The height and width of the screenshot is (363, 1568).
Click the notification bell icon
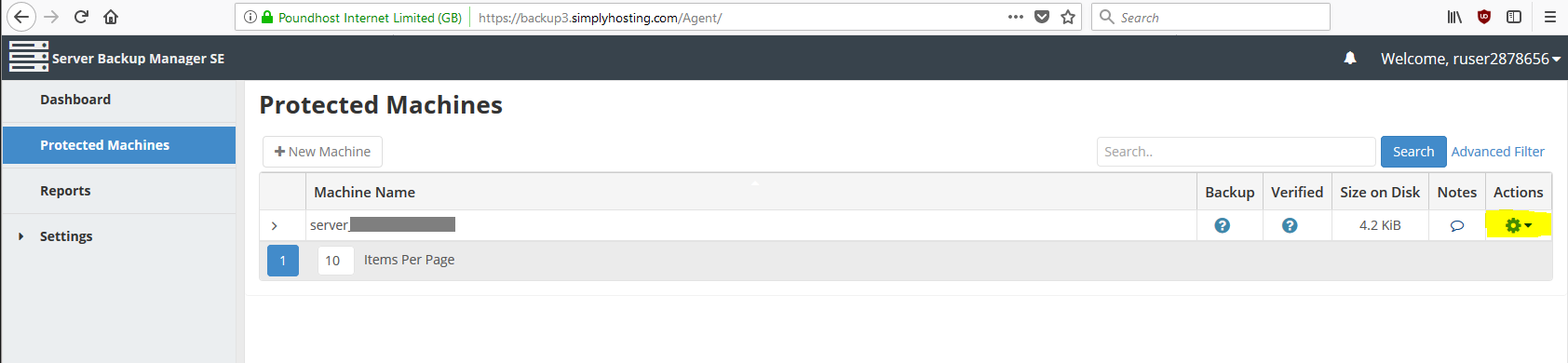coord(1349,59)
